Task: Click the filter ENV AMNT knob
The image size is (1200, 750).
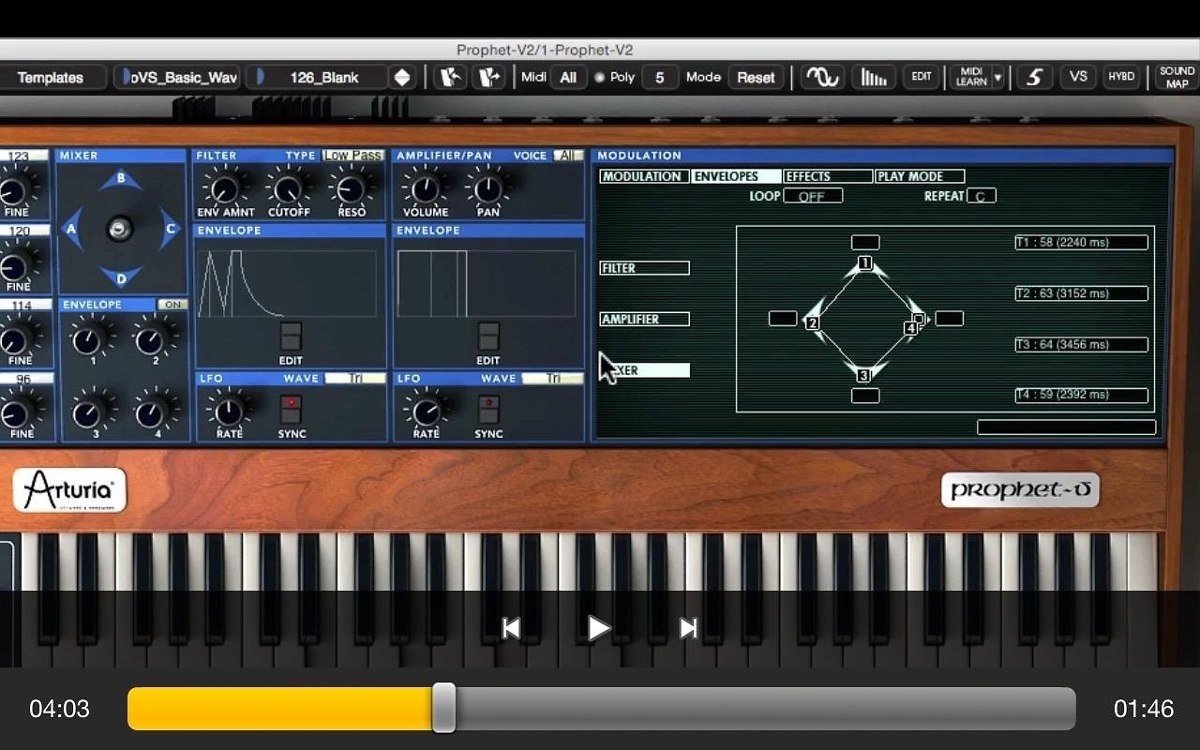Action: [x=226, y=187]
